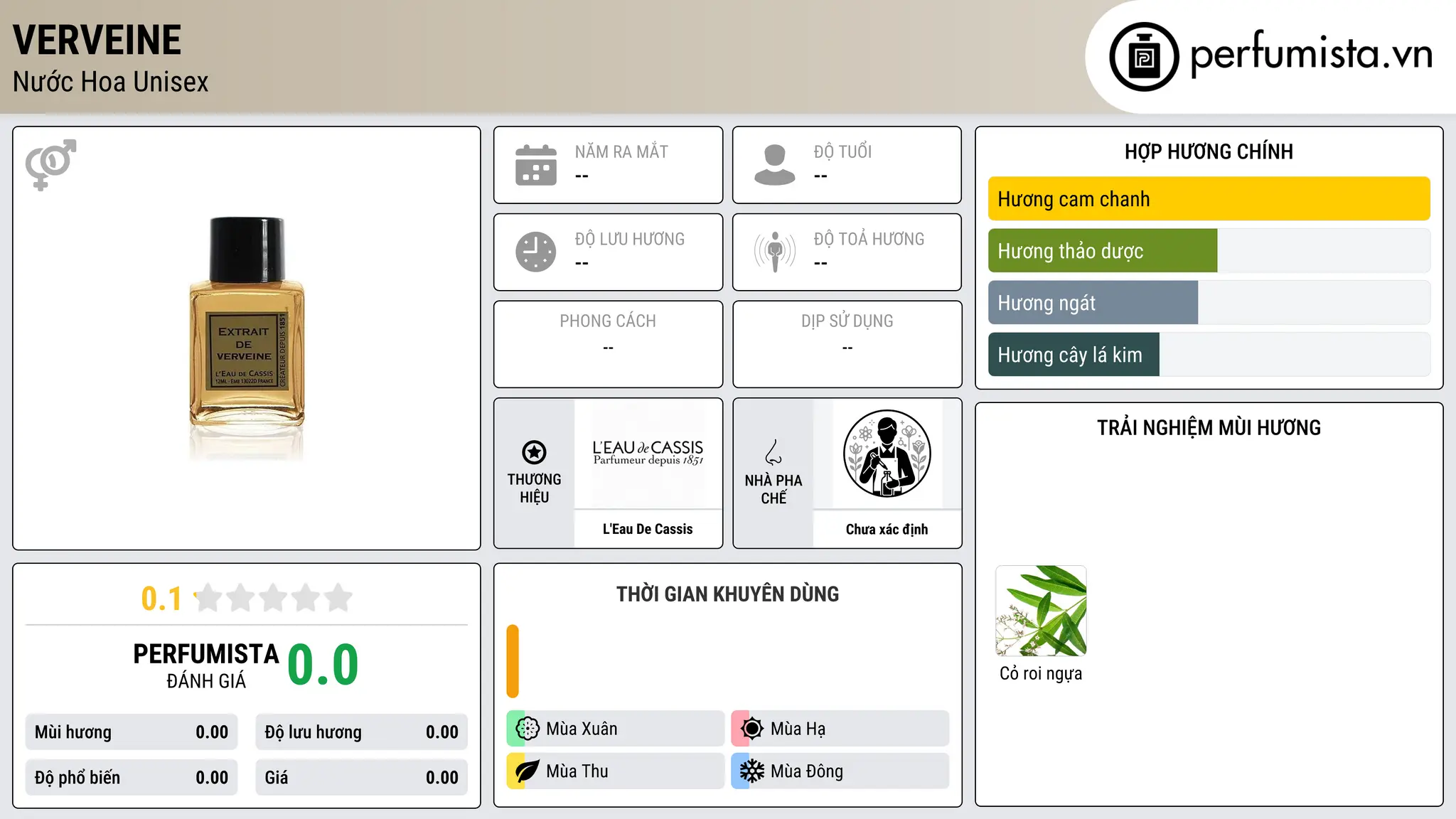Click the Phong cách info card
Viewport: 1456px width, 819px height.
pos(608,344)
